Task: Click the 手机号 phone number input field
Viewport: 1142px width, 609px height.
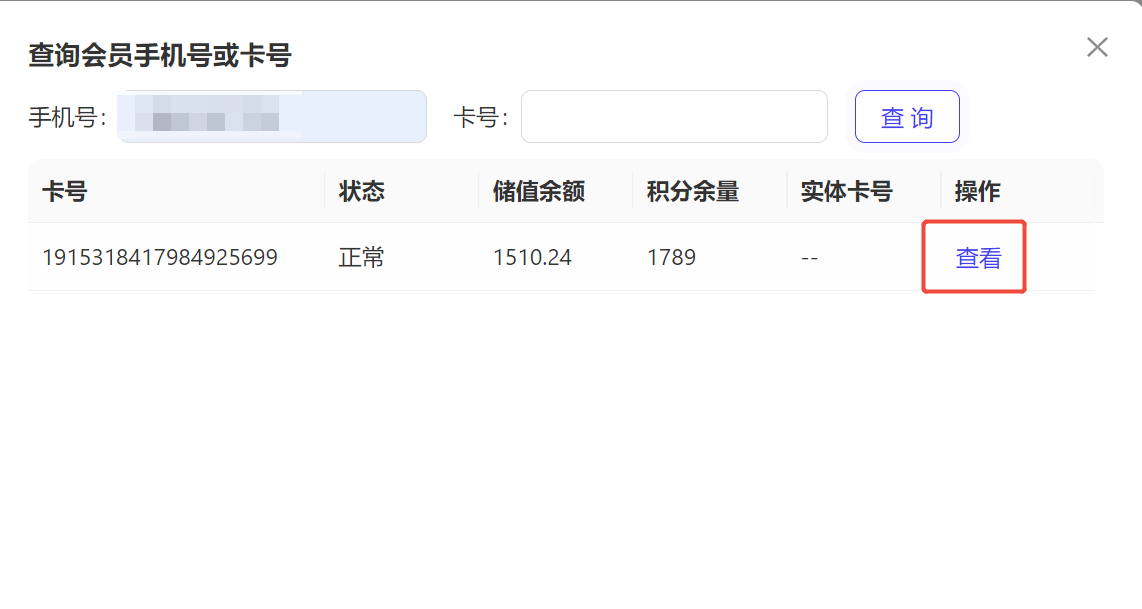Action: coord(272,117)
